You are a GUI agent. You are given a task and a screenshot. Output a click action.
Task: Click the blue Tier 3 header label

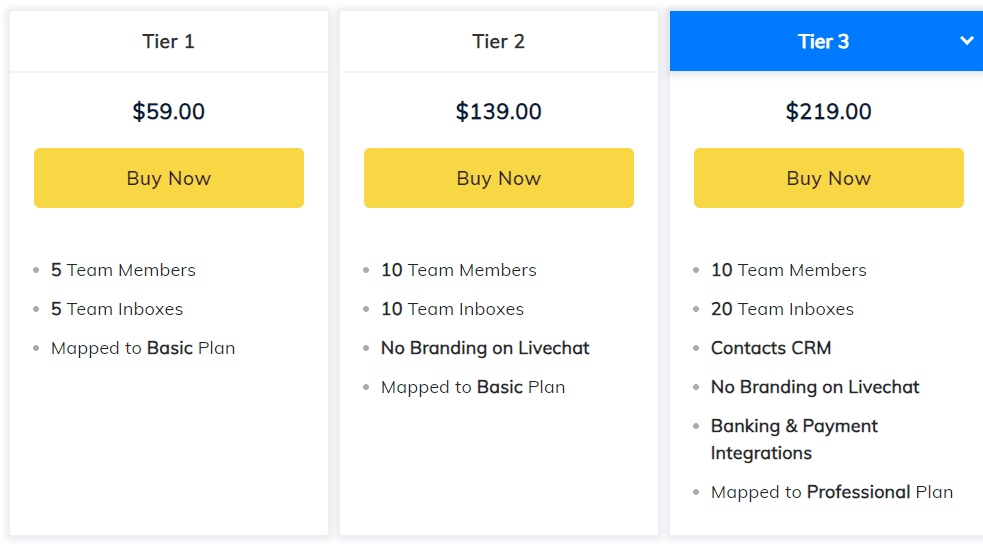[823, 41]
